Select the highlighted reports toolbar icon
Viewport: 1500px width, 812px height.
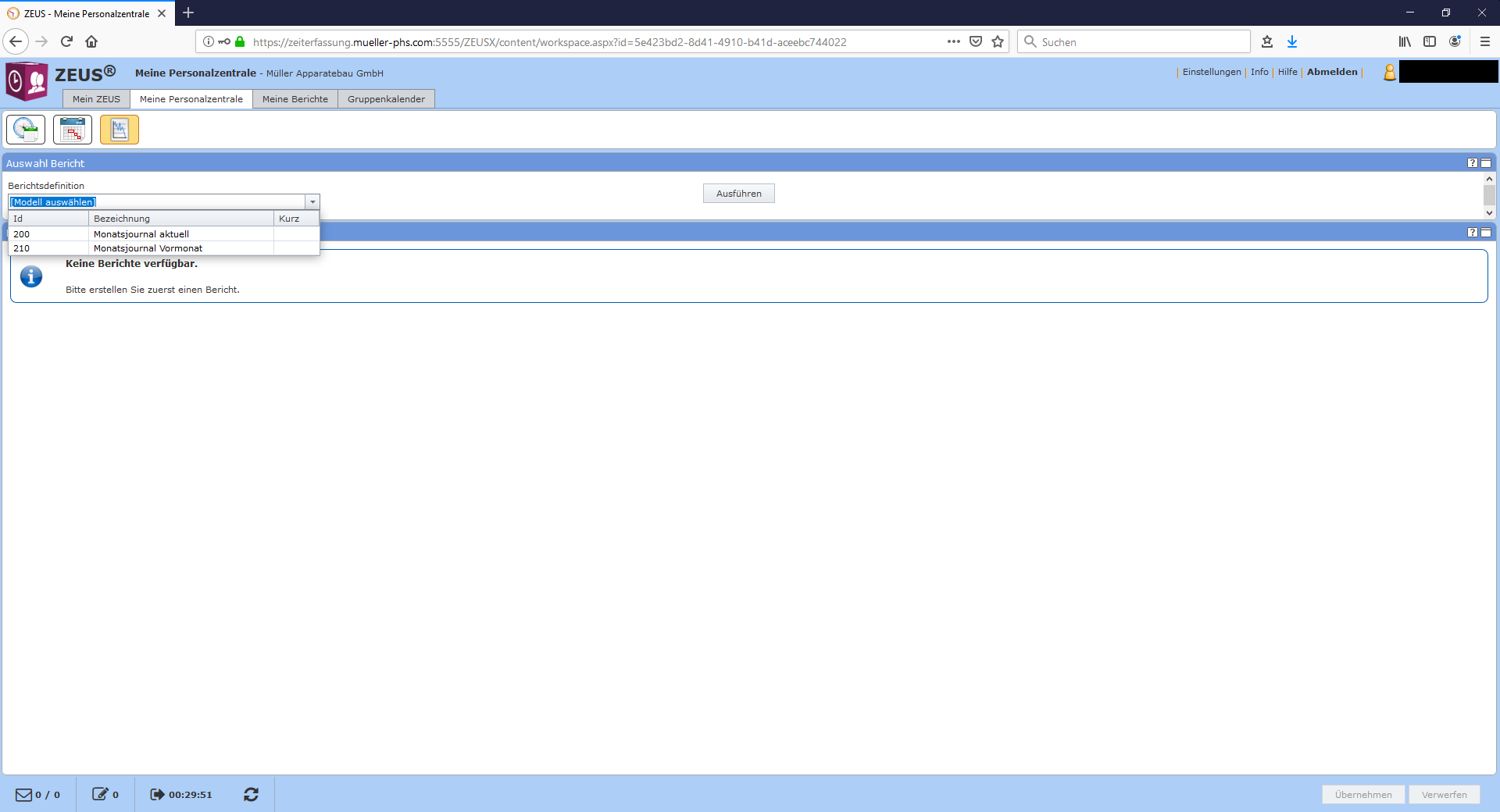click(120, 130)
